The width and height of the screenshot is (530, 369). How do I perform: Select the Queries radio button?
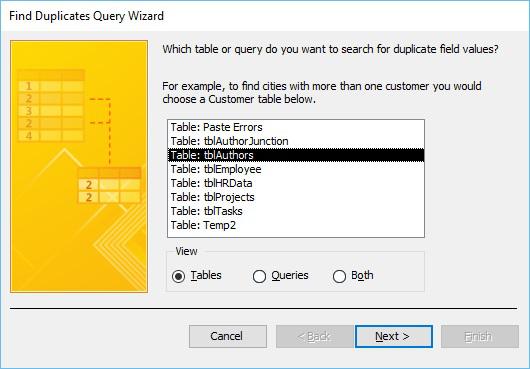(x=259, y=276)
